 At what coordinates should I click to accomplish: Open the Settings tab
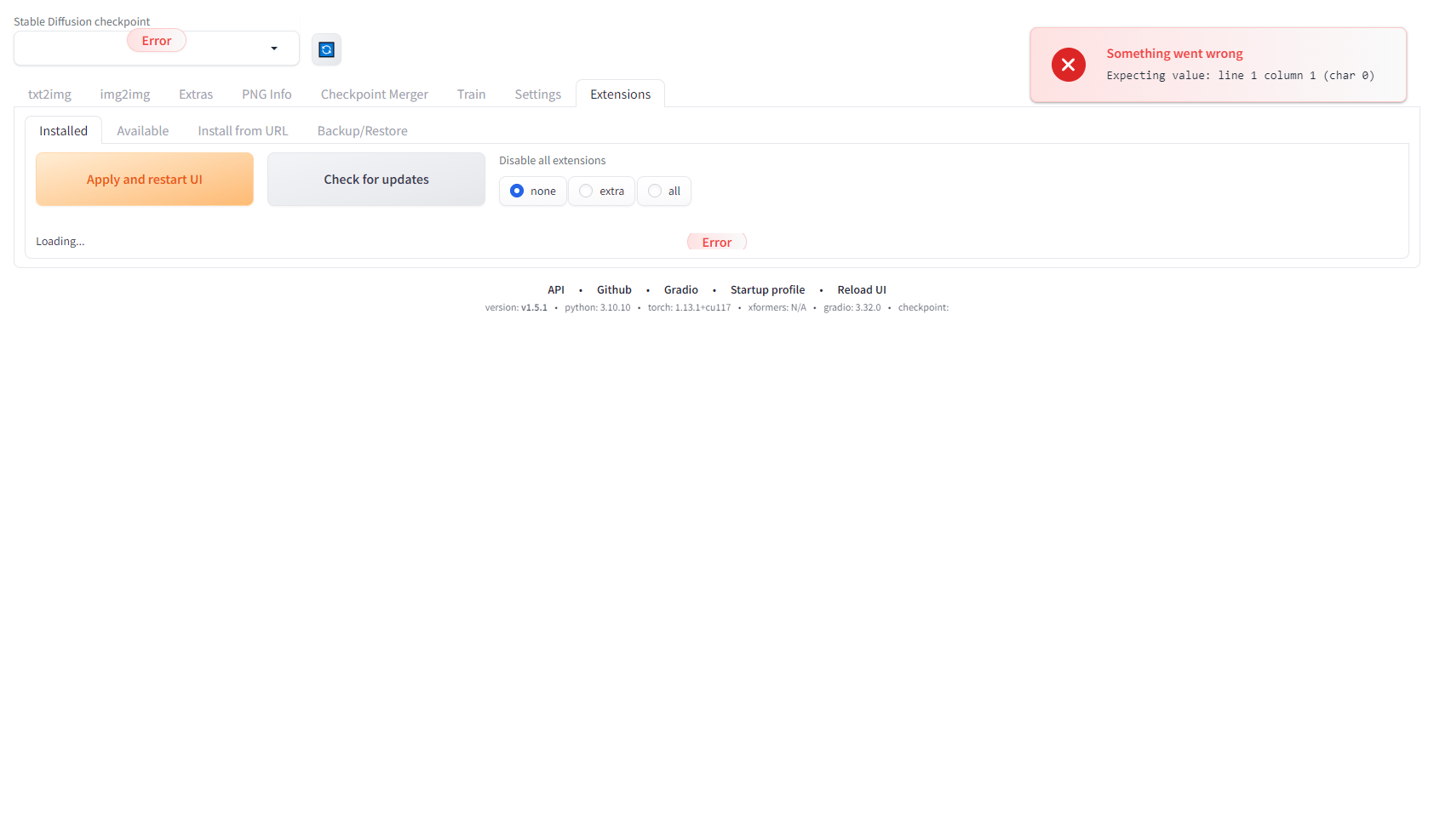point(537,94)
